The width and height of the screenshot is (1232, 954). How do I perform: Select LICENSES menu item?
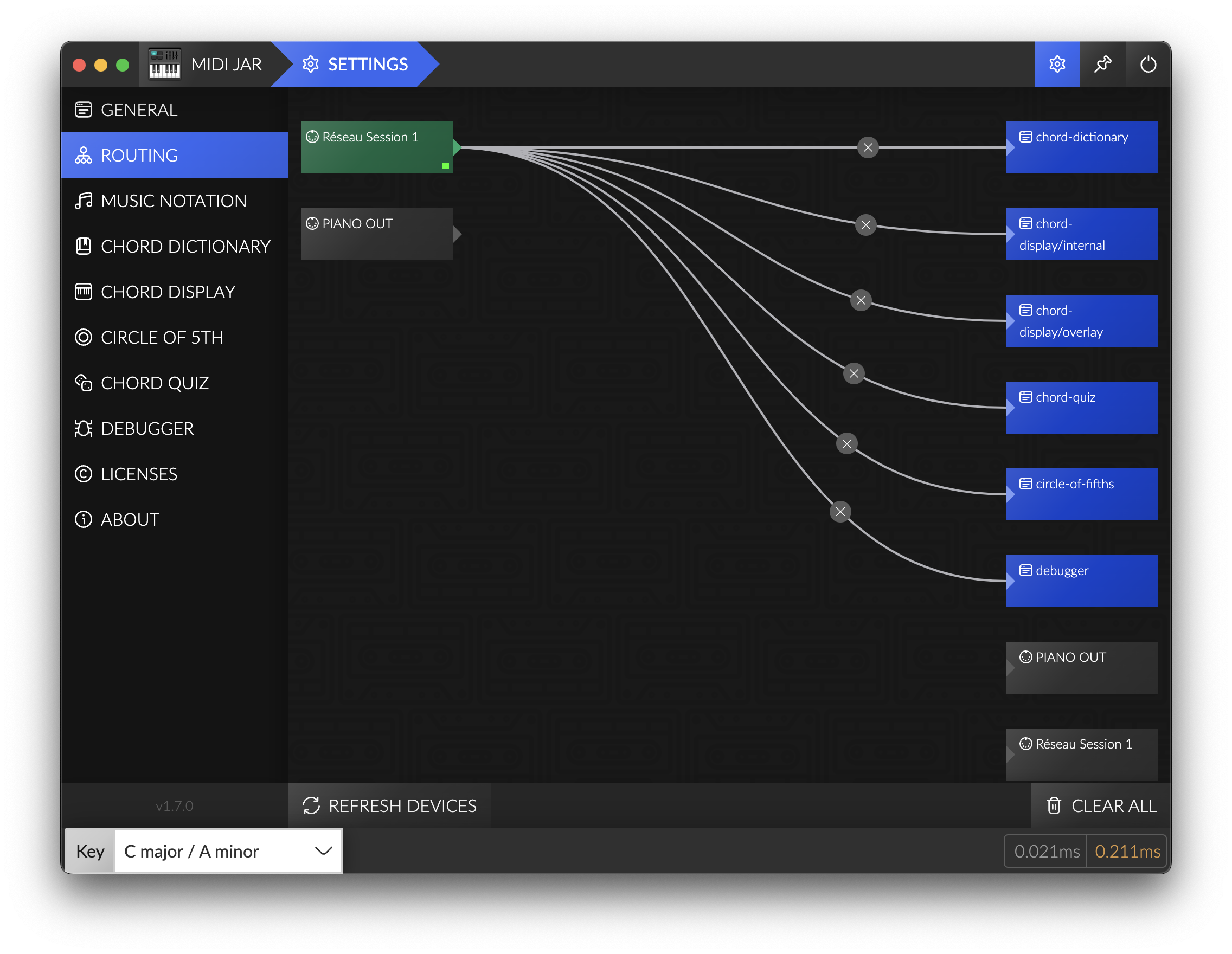tap(175, 473)
